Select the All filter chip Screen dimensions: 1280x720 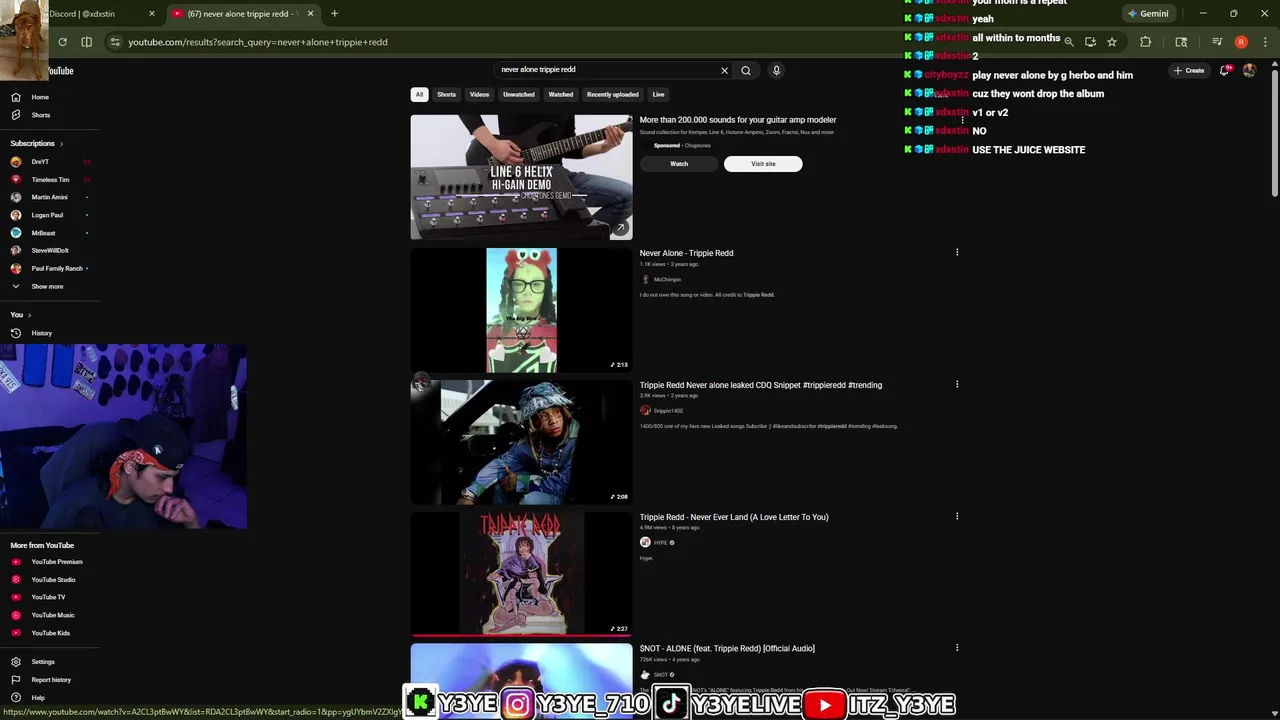(x=419, y=94)
